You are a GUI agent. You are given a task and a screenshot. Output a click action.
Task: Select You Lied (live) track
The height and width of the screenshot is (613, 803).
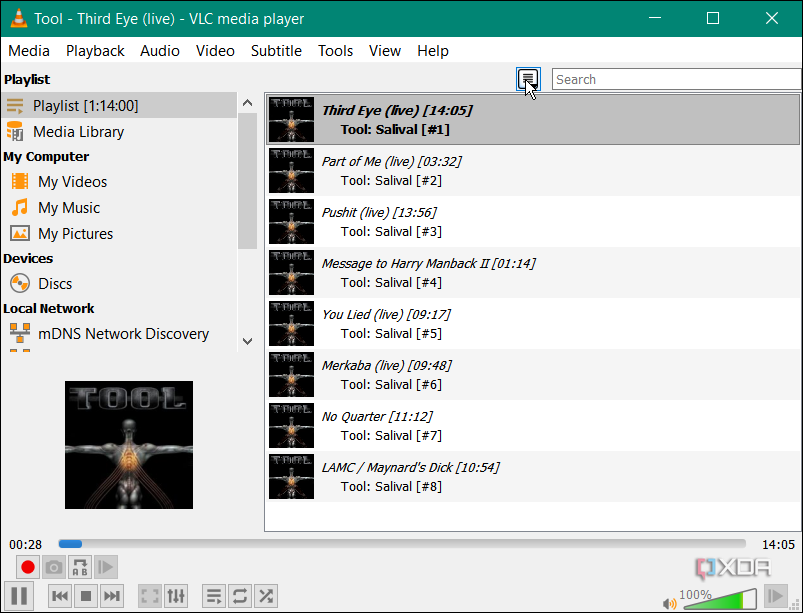[x=533, y=324]
